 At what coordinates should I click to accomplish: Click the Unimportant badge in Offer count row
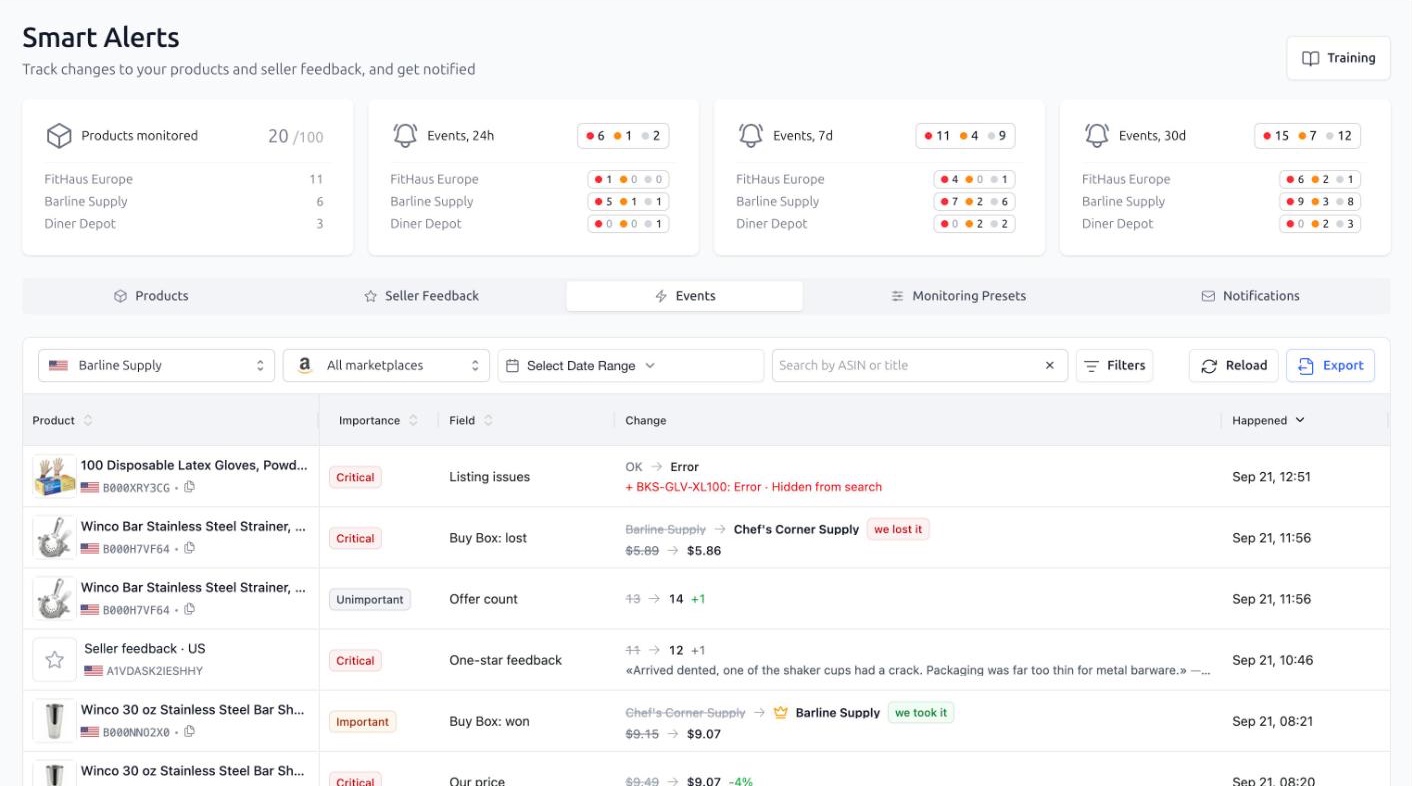(370, 599)
